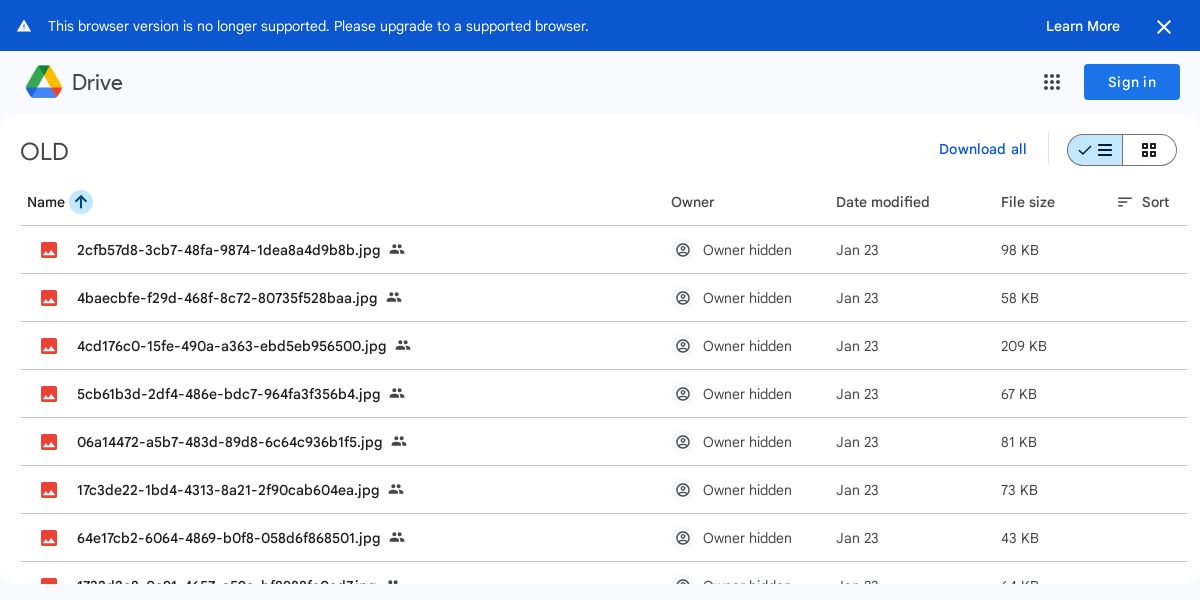This screenshot has height=600, width=1200.
Task: Dismiss the unsupported browser banner
Action: click(x=1163, y=27)
